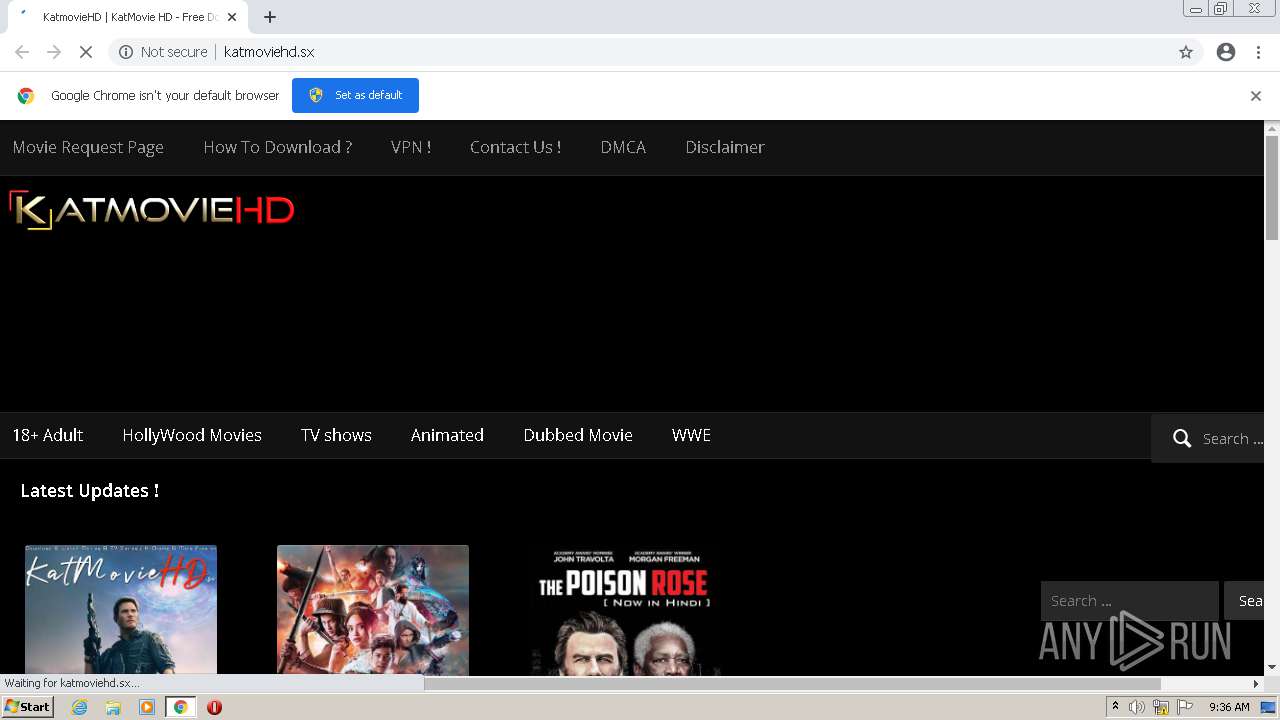
Task: Click the KatMovieHD logo
Action: [152, 210]
